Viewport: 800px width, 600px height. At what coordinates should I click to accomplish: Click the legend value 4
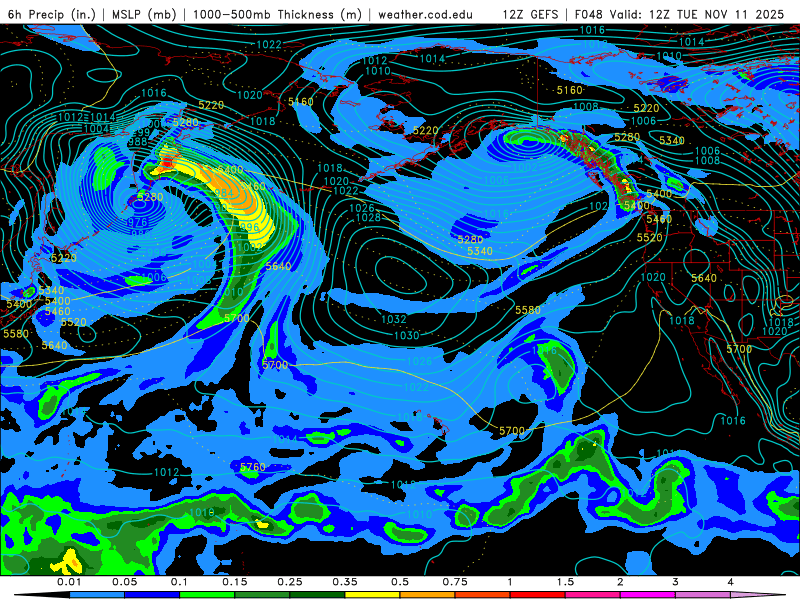coord(730,582)
